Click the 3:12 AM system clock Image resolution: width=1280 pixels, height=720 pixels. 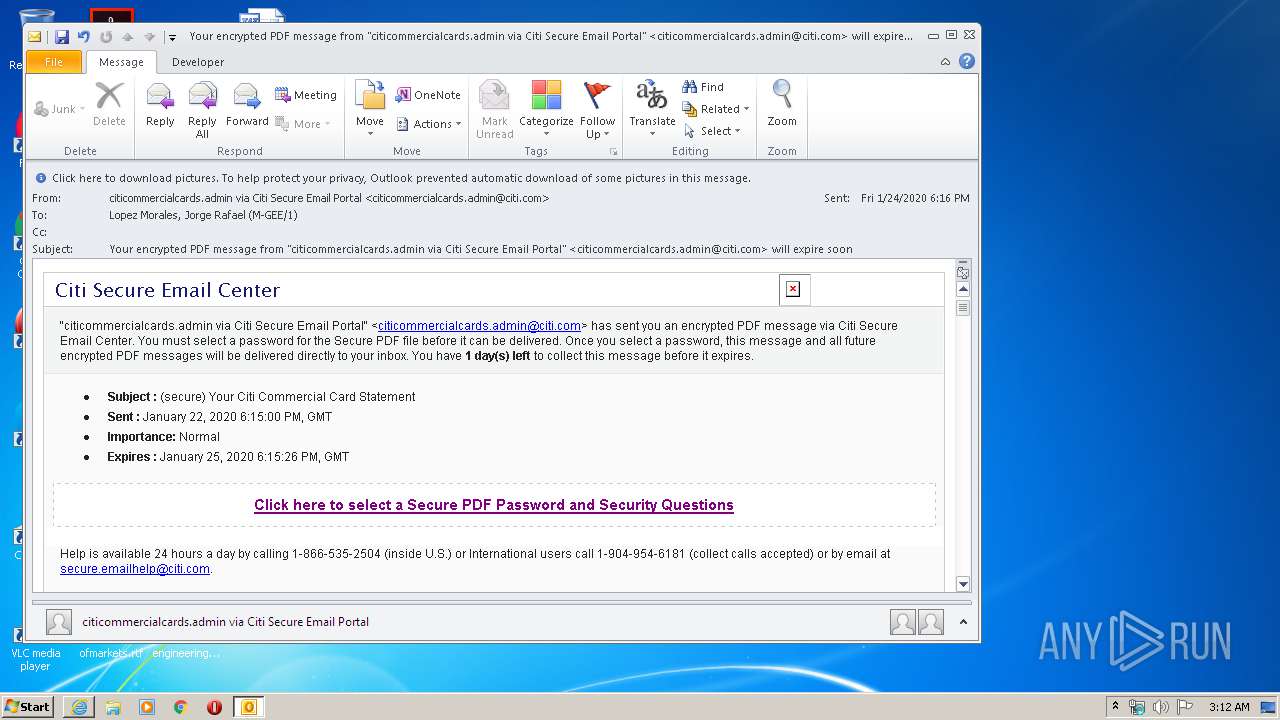[1228, 707]
